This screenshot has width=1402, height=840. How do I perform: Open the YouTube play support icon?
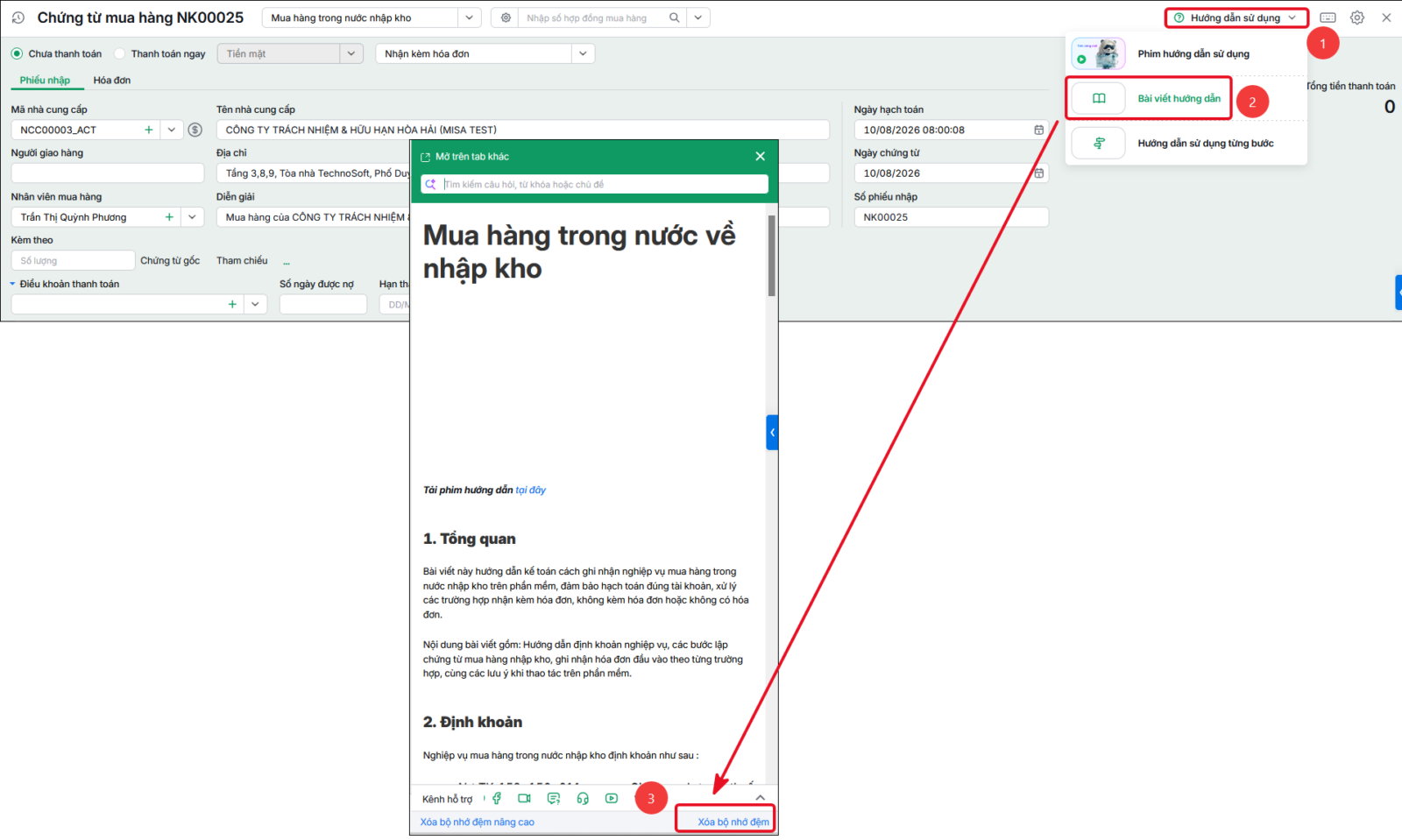point(612,798)
